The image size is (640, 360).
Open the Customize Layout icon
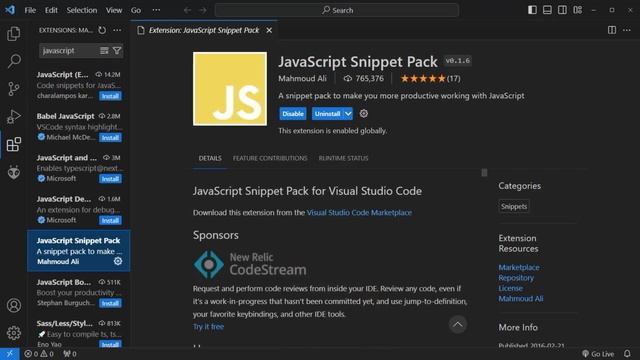pyautogui.click(x=578, y=10)
